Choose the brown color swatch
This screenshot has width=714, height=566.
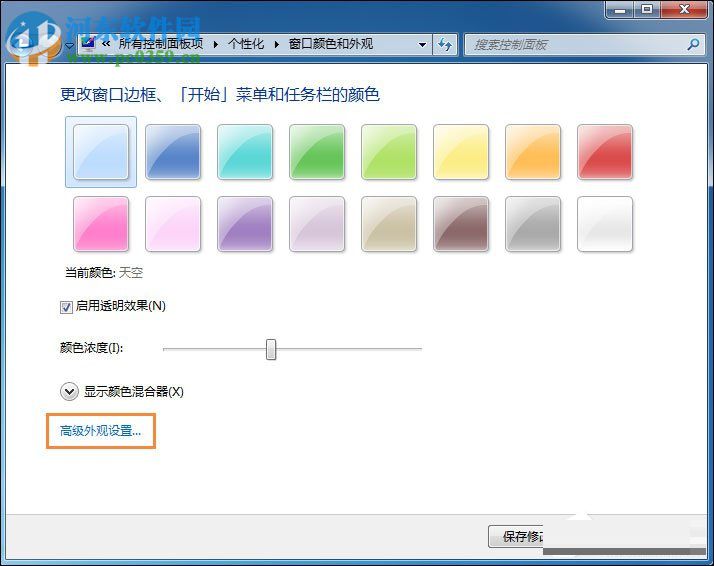461,224
